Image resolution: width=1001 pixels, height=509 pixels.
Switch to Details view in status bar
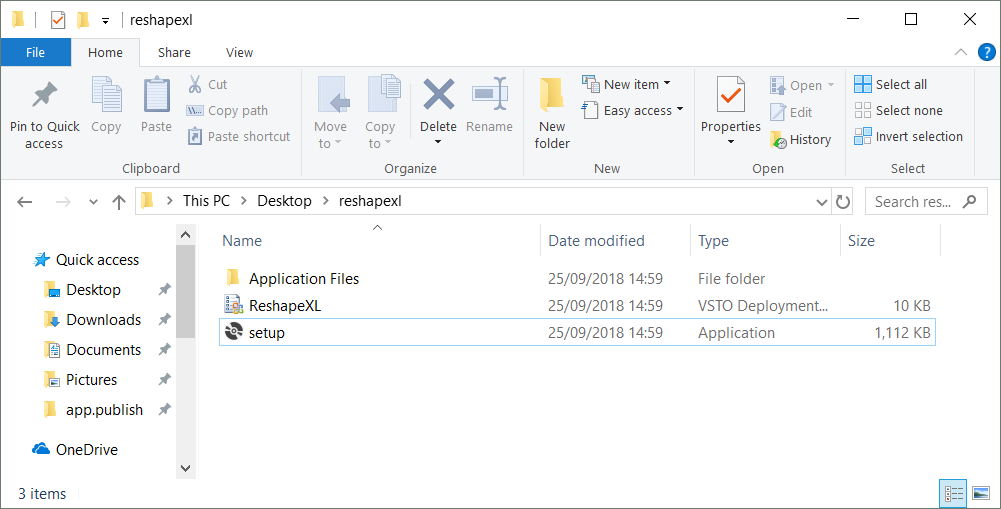coord(954,493)
